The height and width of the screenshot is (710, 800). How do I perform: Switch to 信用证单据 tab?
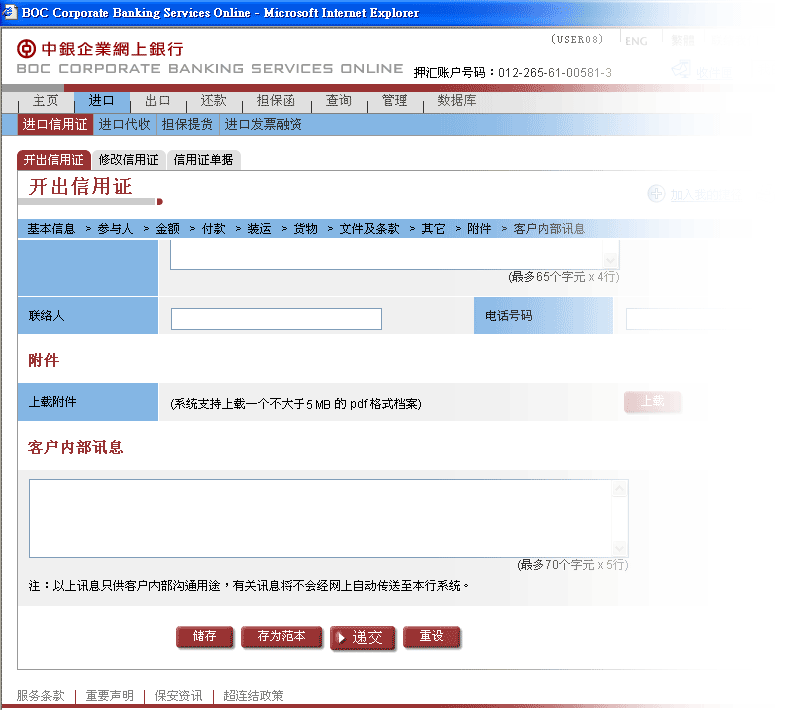coord(203,159)
